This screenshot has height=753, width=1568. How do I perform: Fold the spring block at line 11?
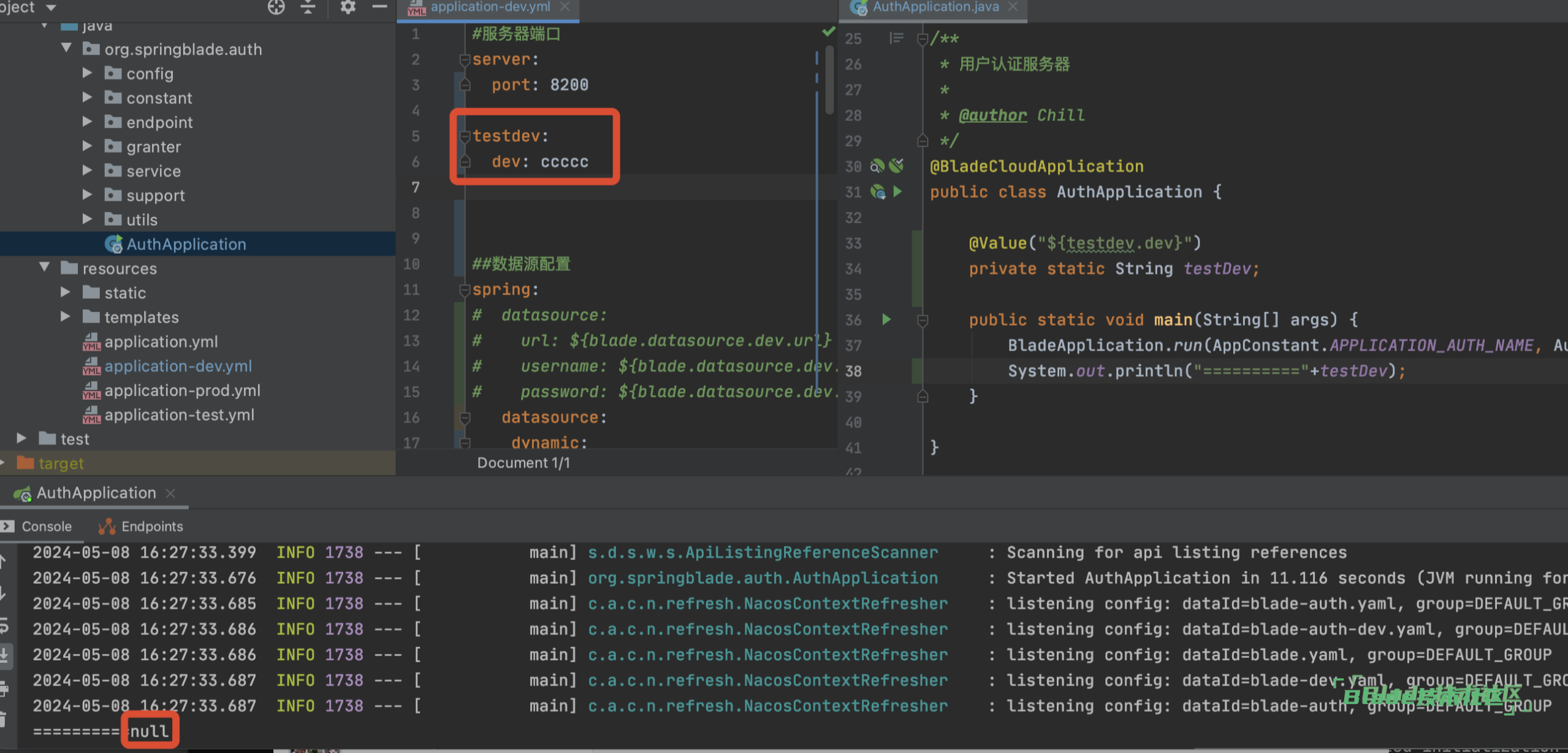[x=465, y=289]
